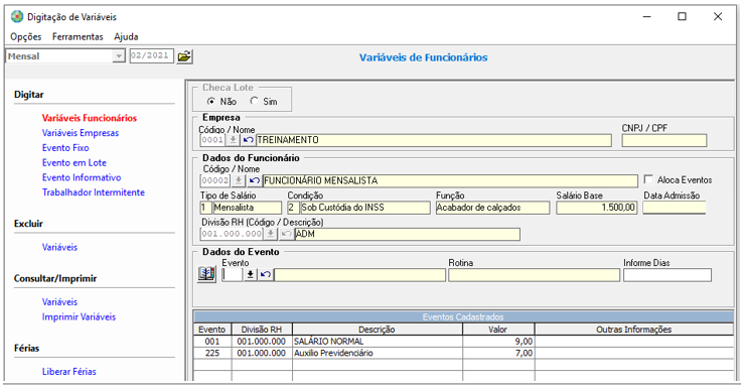The height and width of the screenshot is (390, 744).
Task: Go to Variáveis Funcionários
Action: click(89, 118)
